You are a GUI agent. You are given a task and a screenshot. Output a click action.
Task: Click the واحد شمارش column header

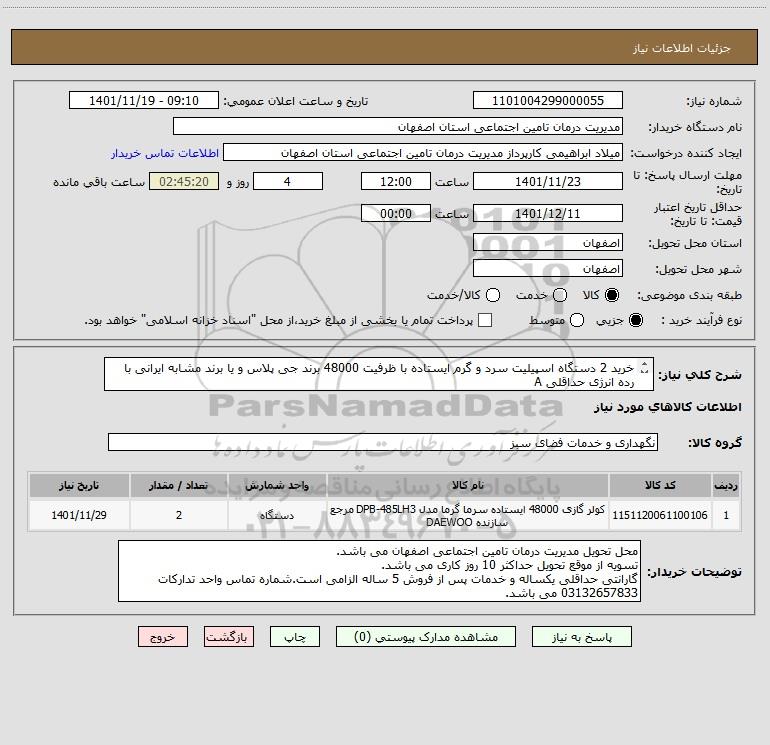tap(277, 485)
